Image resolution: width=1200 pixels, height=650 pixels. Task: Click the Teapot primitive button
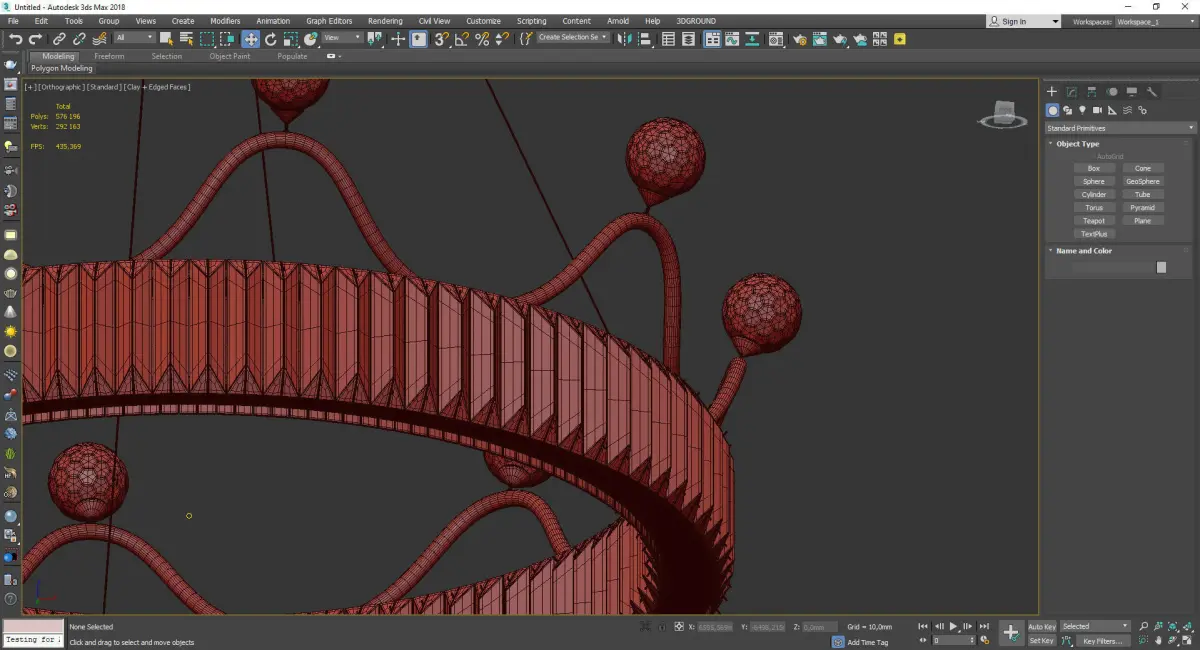click(x=1094, y=221)
